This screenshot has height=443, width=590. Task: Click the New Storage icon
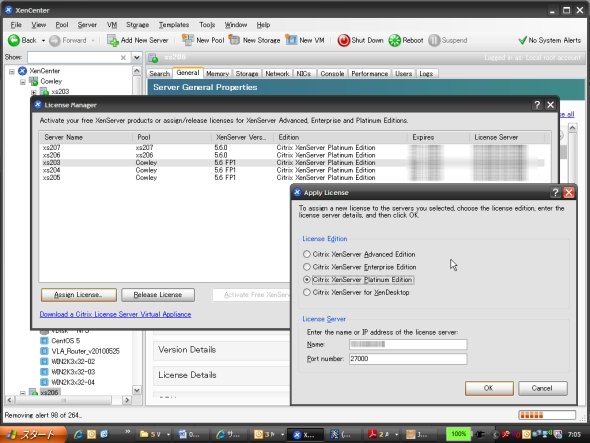[x=234, y=40]
